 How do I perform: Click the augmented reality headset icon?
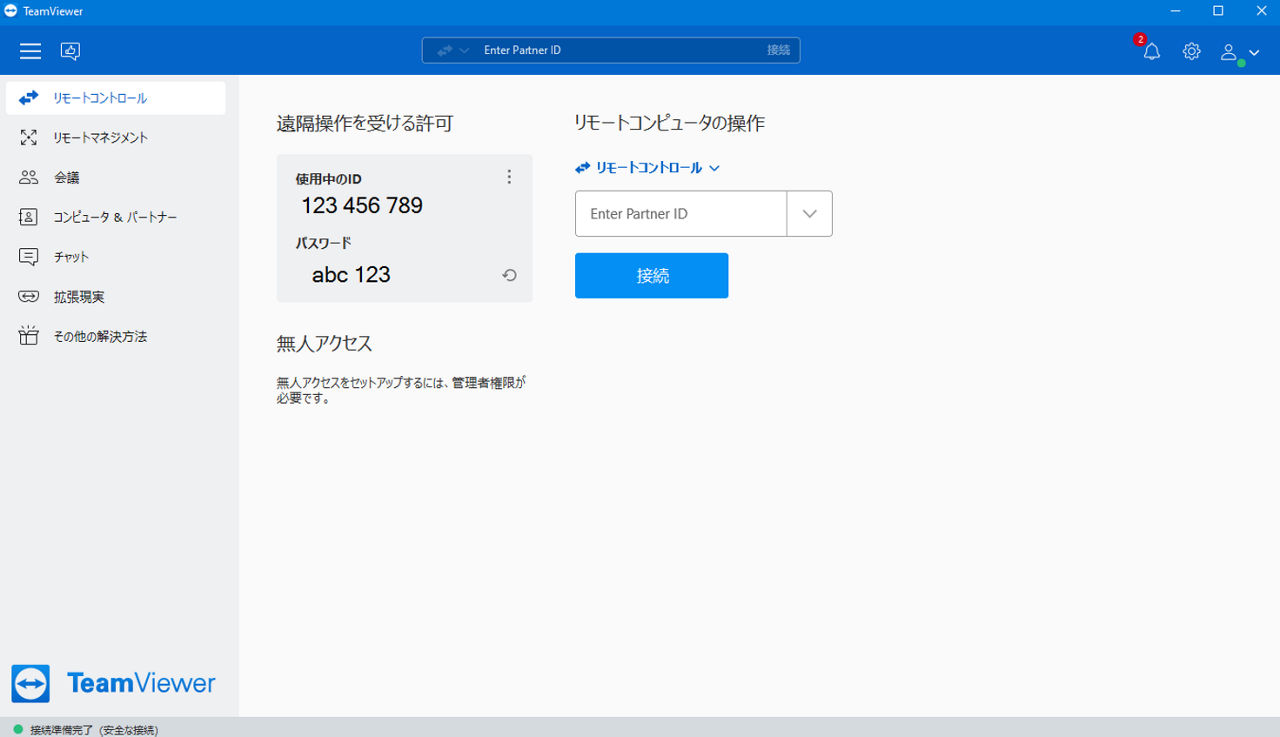(28, 297)
